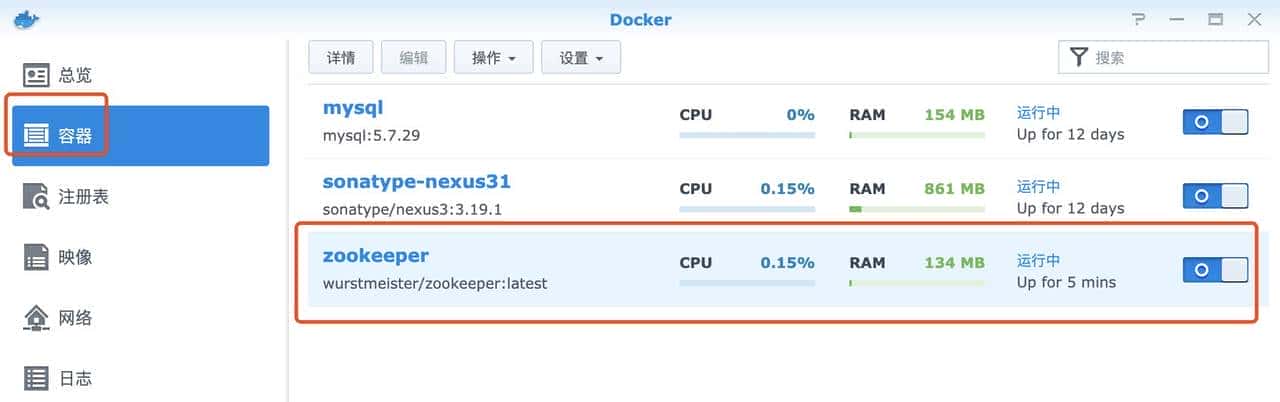
Task: Toggle the sonatype-nexus31 container switch
Action: tap(1215, 196)
